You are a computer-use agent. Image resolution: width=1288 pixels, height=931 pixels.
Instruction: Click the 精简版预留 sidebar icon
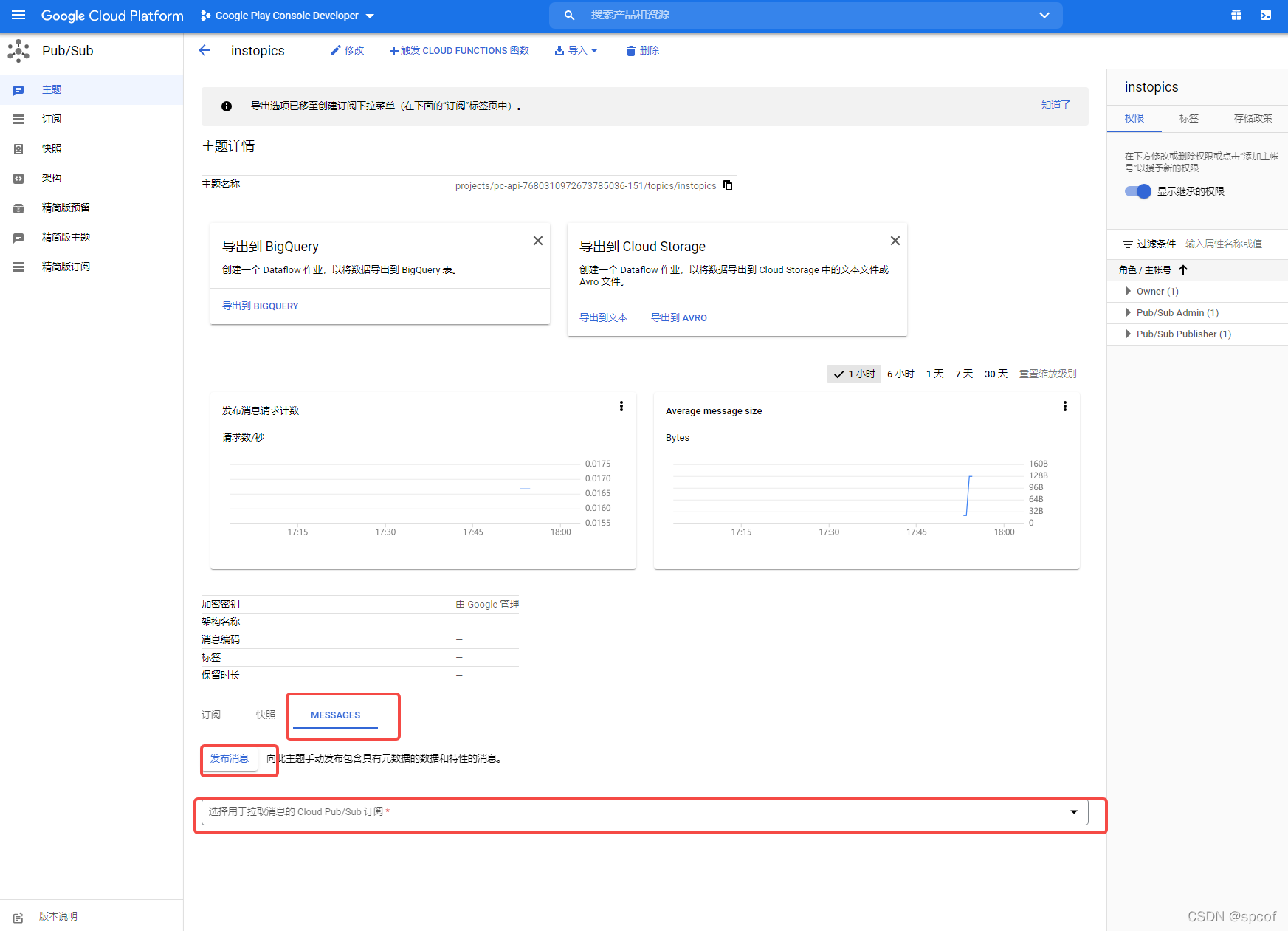click(18, 208)
